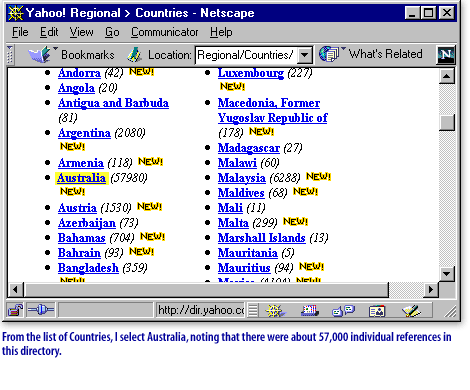Open the Communicator menu
Viewport: 470px width, 390px height.
[164, 32]
